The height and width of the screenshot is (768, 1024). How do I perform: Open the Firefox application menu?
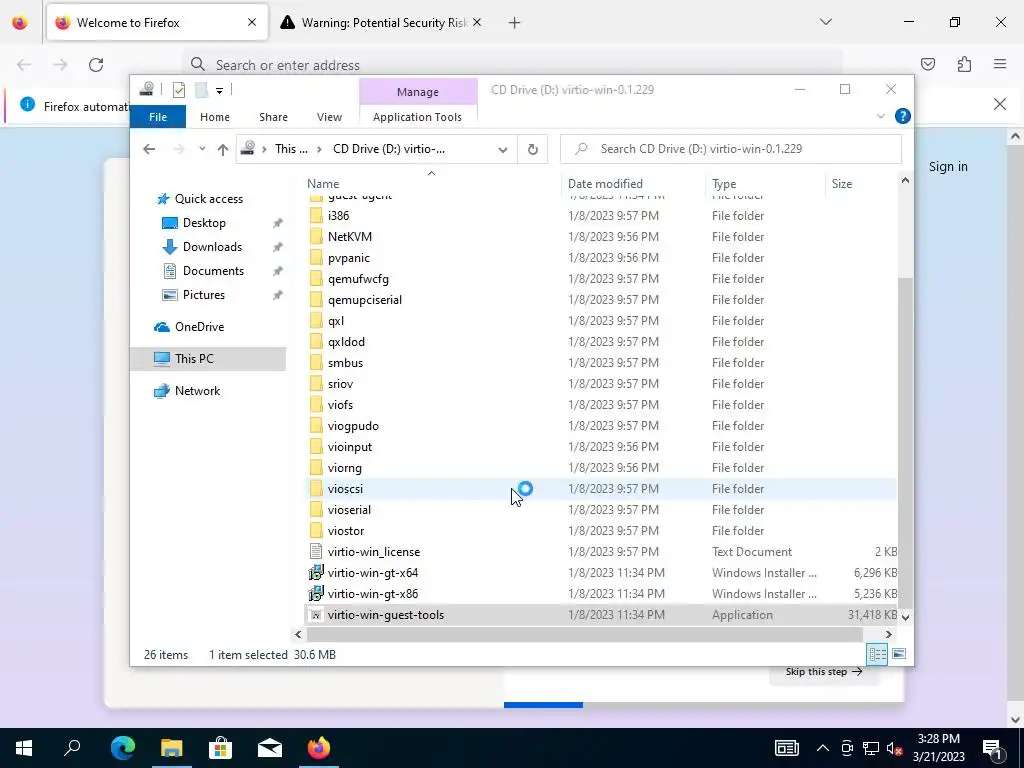1000,64
